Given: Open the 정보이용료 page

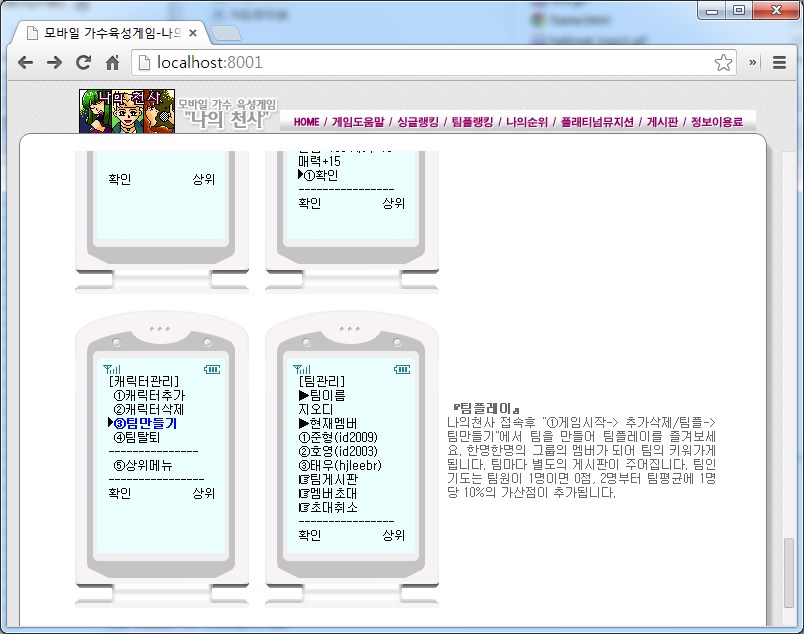Looking at the screenshot, I should tap(717, 122).
